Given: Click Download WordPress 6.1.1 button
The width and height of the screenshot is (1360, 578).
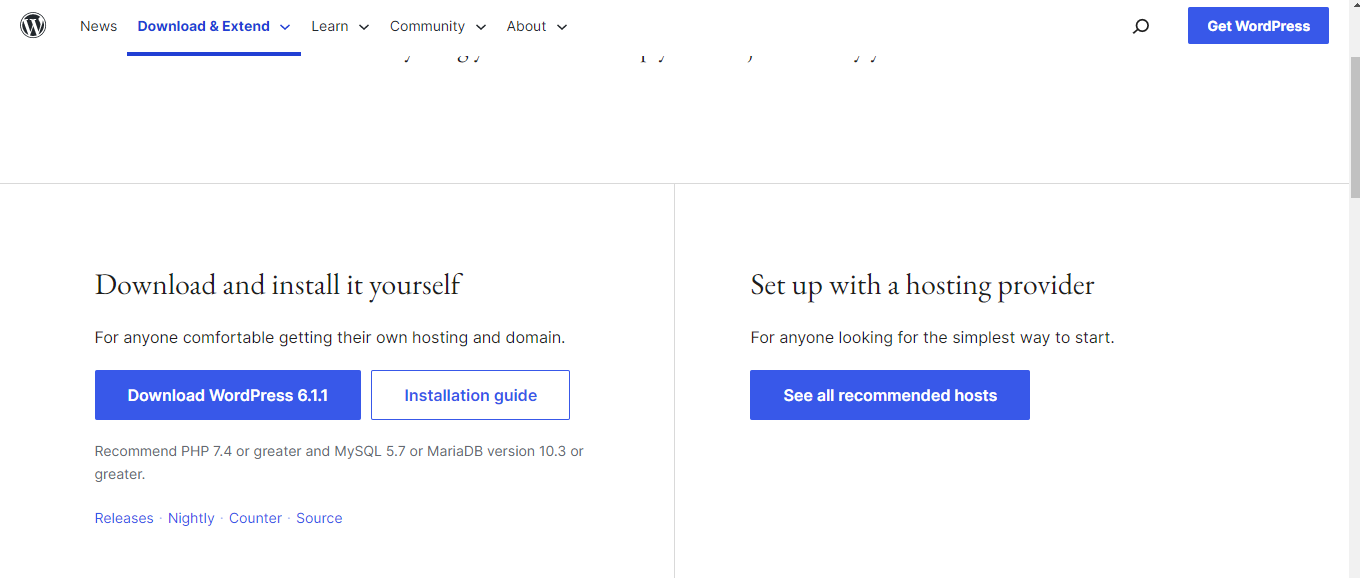Looking at the screenshot, I should click(x=228, y=395).
